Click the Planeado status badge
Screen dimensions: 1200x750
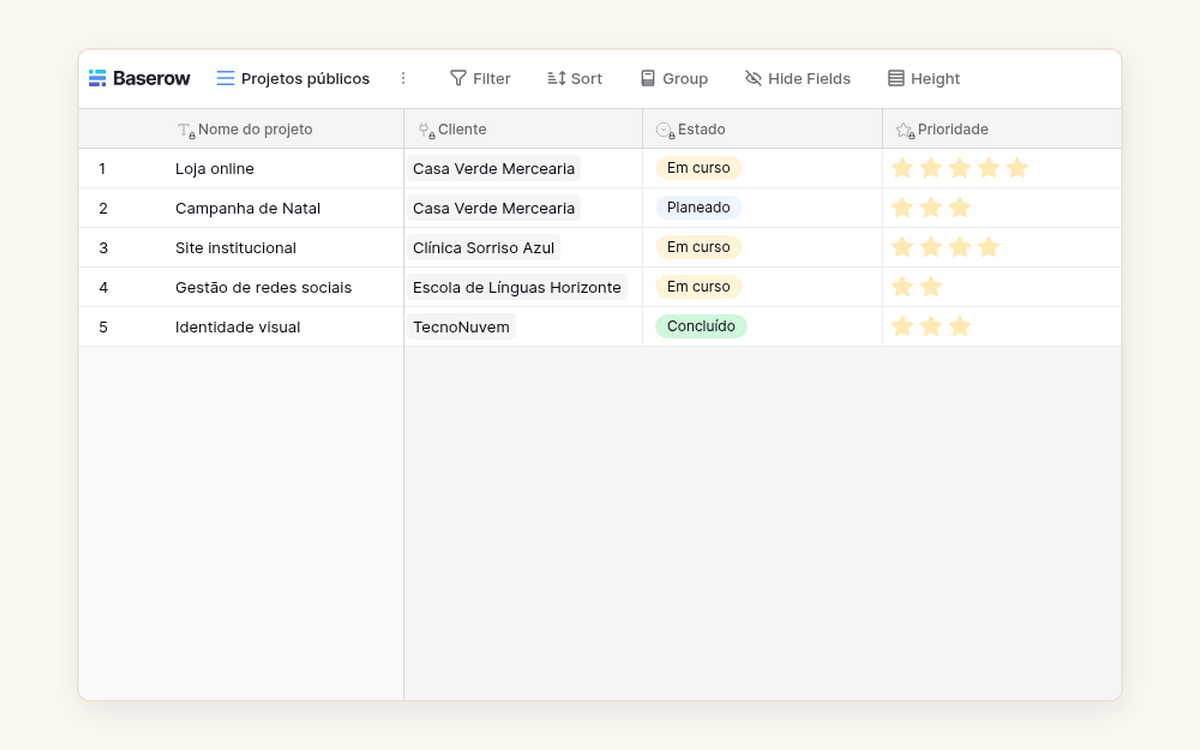[698, 207]
